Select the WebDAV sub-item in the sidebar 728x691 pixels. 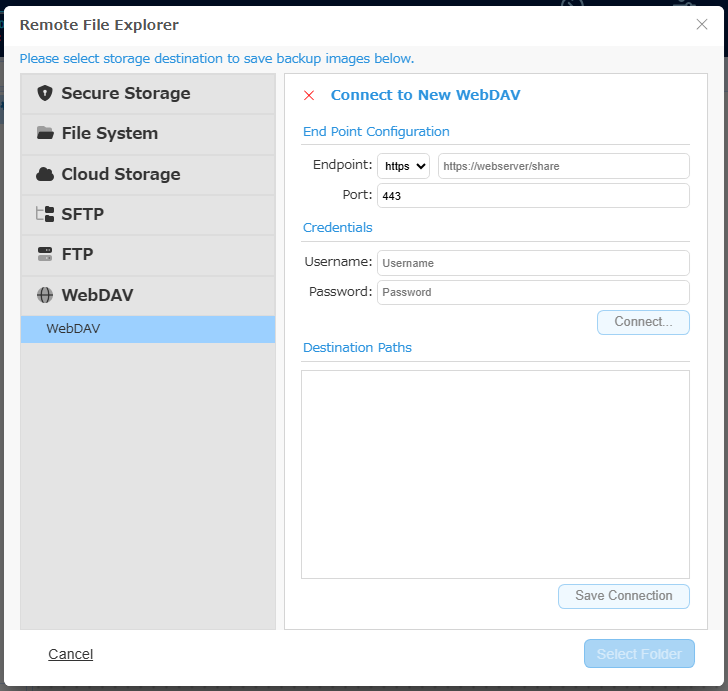click(148, 329)
